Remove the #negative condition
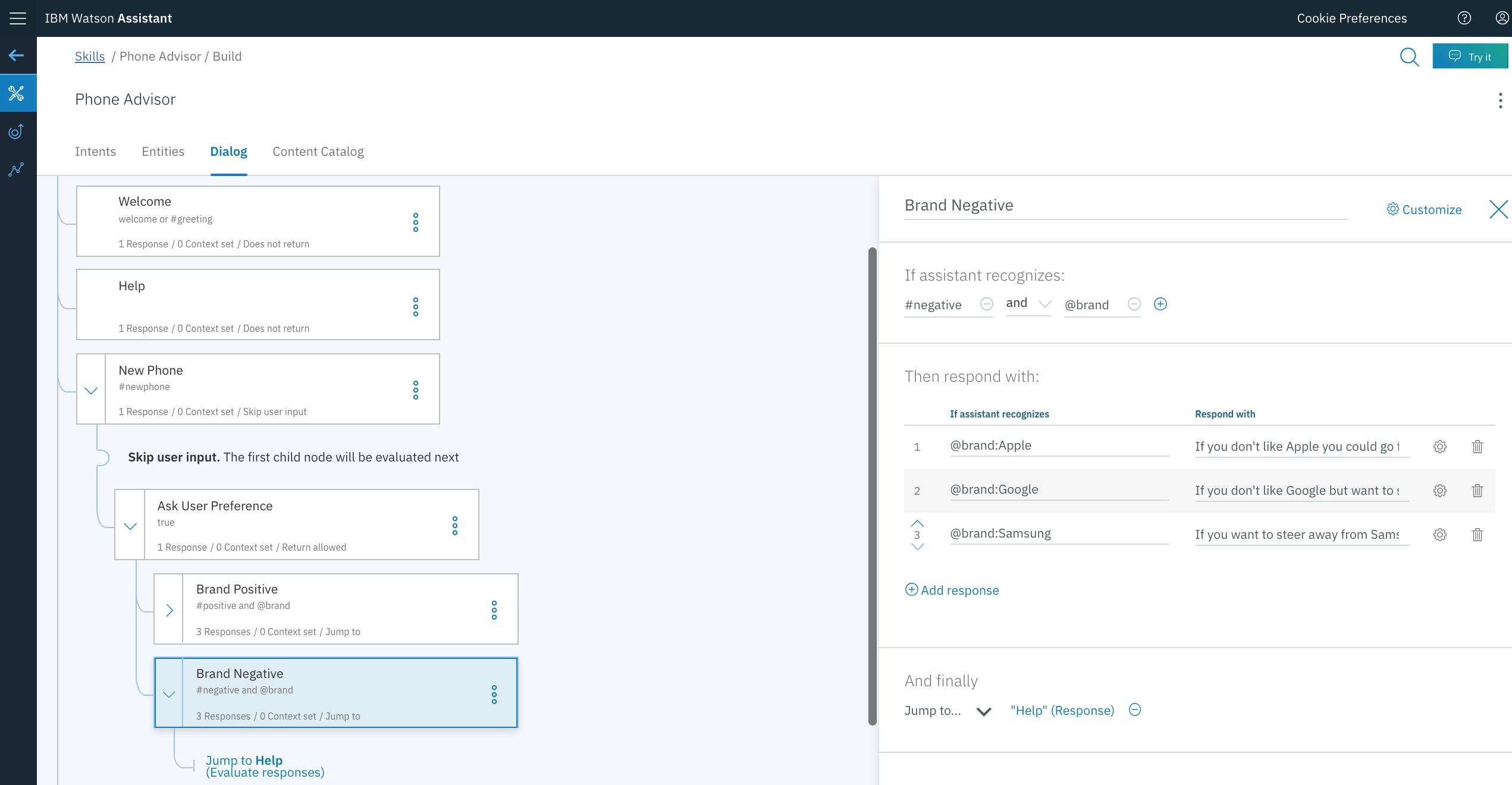The width and height of the screenshot is (1512, 785). tap(987, 304)
